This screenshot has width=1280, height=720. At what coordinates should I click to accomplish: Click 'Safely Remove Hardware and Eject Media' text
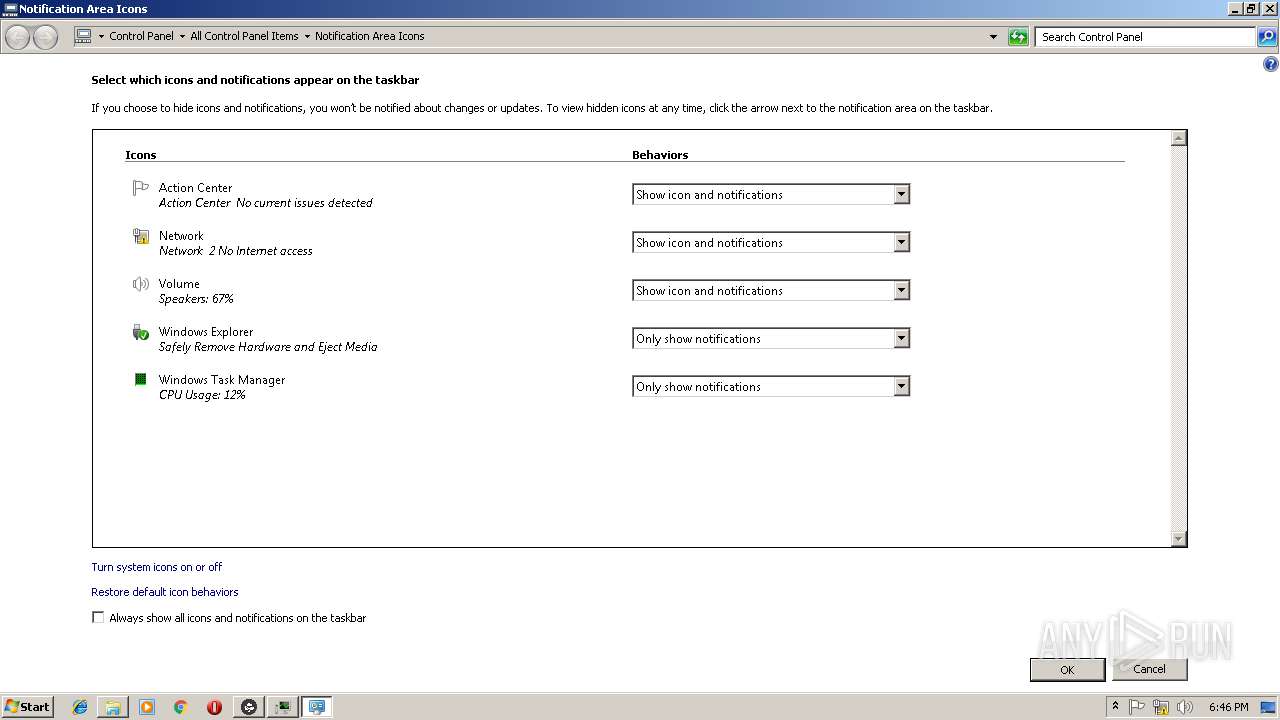point(268,347)
